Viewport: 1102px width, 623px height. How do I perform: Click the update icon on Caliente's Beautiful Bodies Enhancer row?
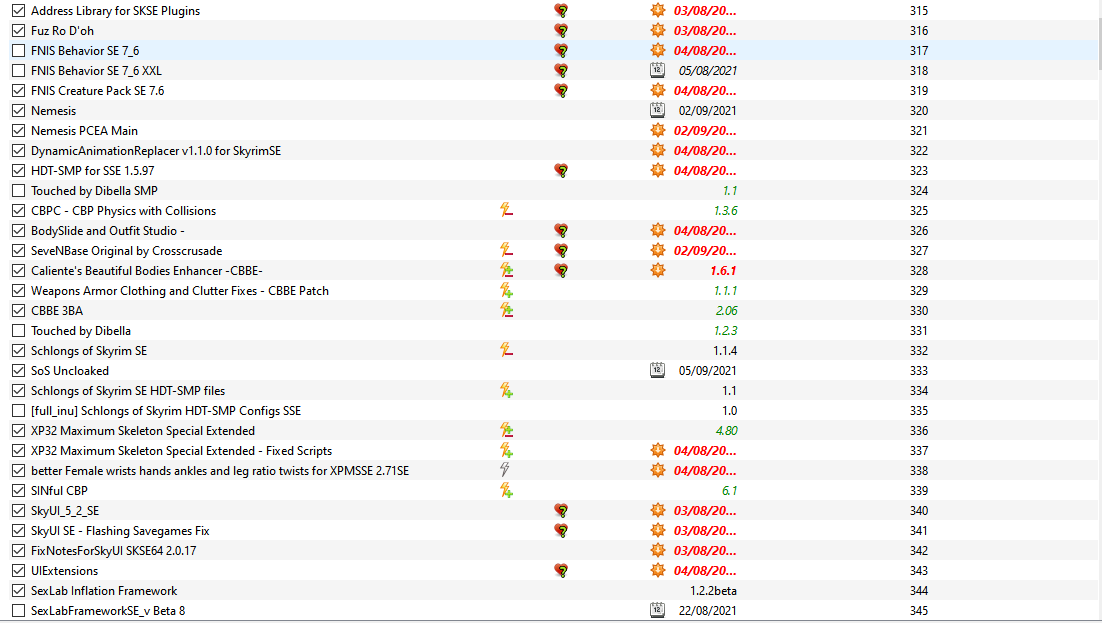click(x=658, y=270)
